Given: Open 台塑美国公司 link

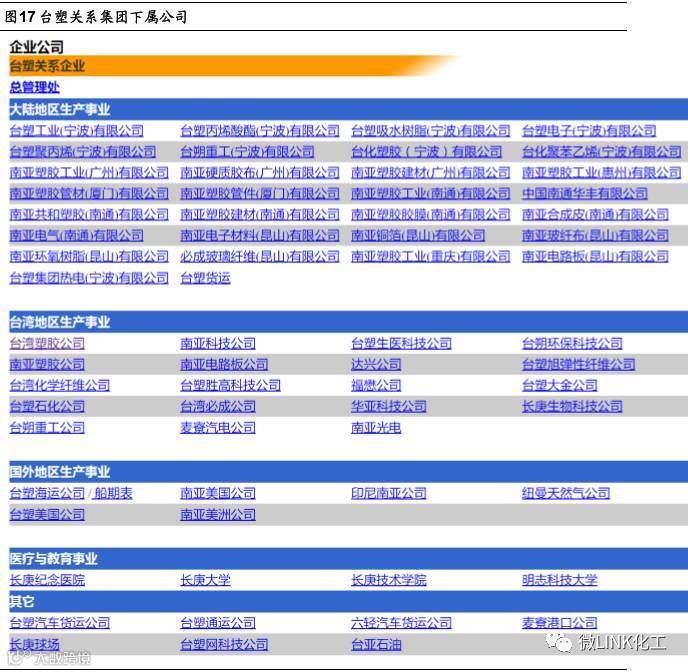Looking at the screenshot, I should tap(47, 515).
